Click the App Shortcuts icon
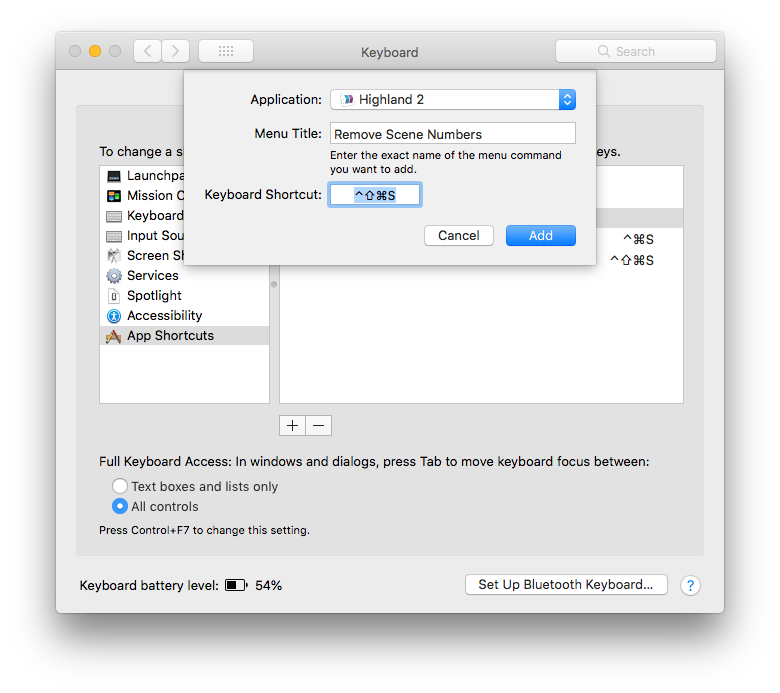The image size is (780, 693). [114, 336]
